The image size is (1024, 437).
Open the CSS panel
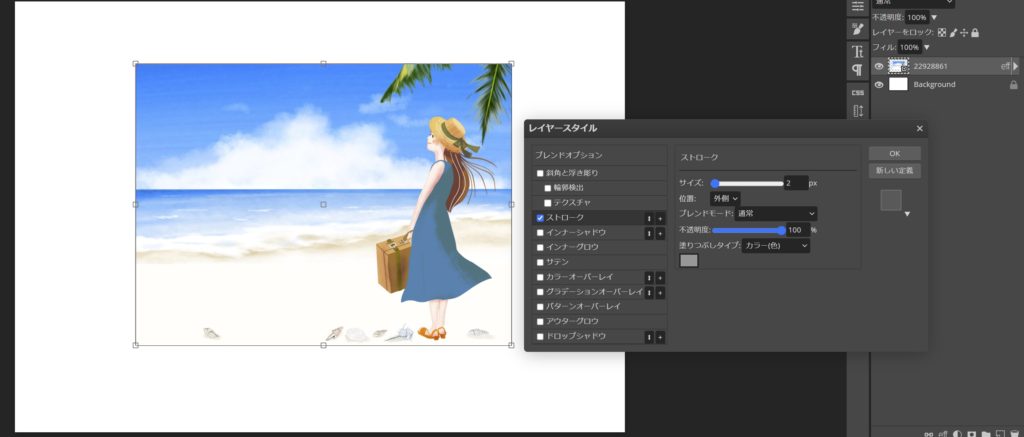857,92
